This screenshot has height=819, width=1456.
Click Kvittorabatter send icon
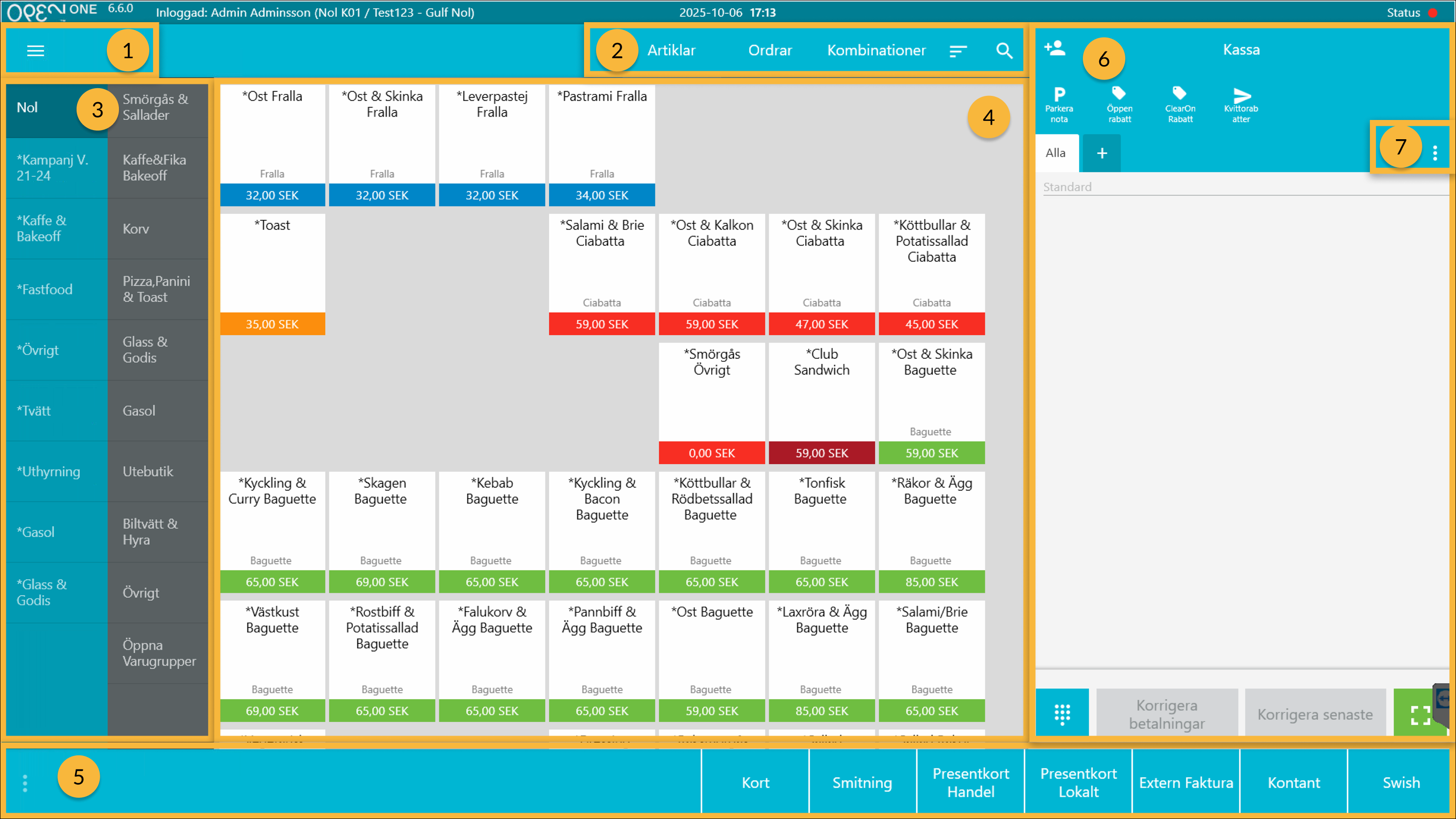coord(1241,105)
